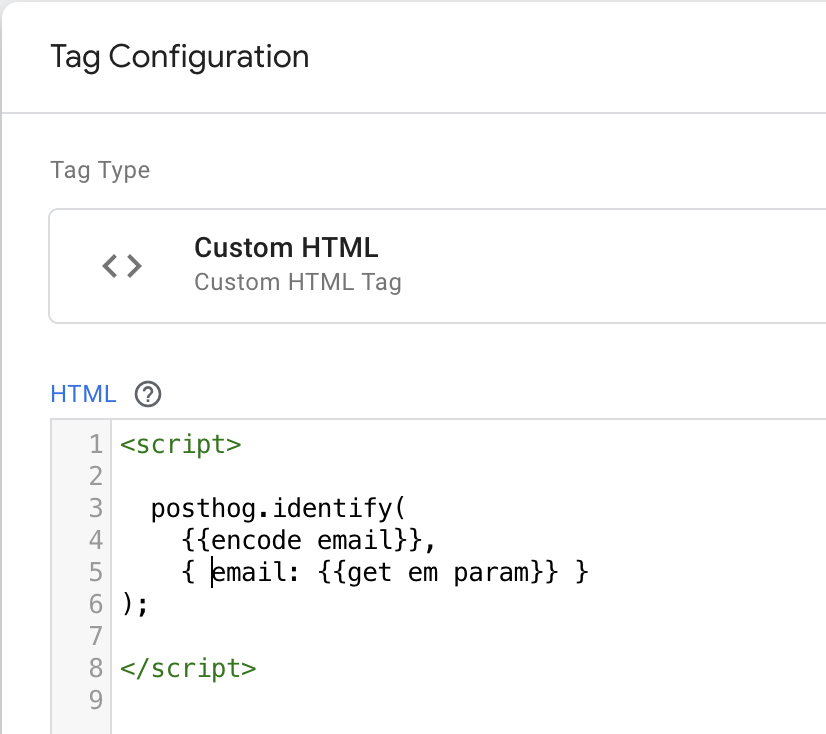Click the {{get em param}} variable in code
826x734 pixels.
click(438, 572)
